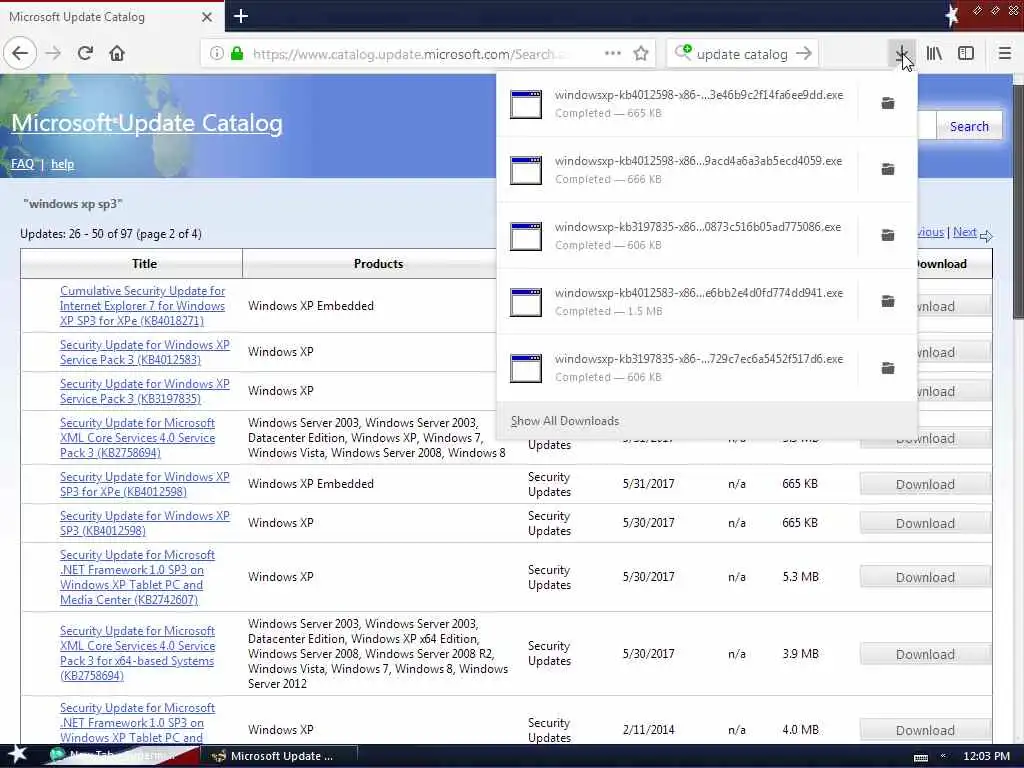Open page actions three-dots menu

coord(613,54)
